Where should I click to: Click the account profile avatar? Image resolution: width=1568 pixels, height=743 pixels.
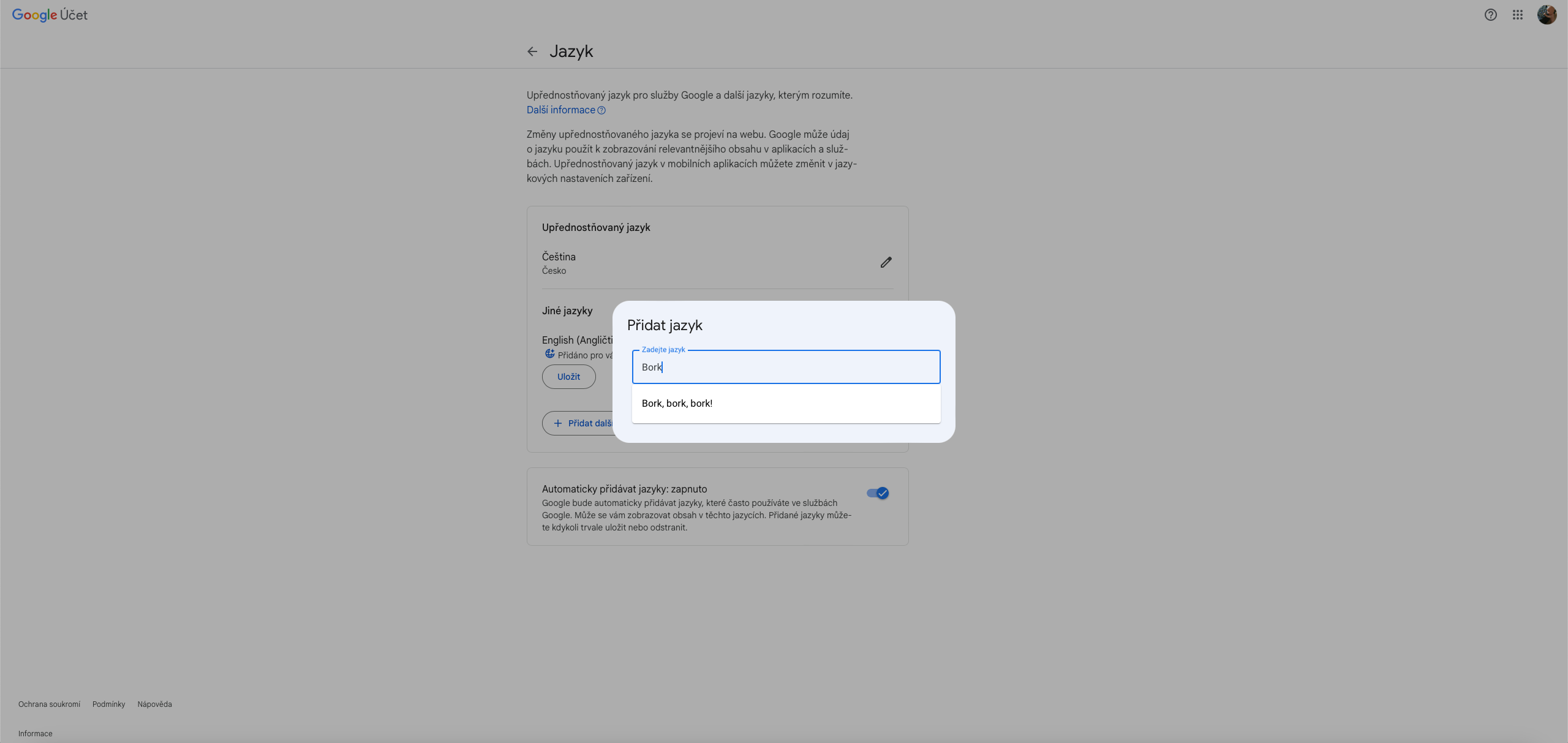1547,15
